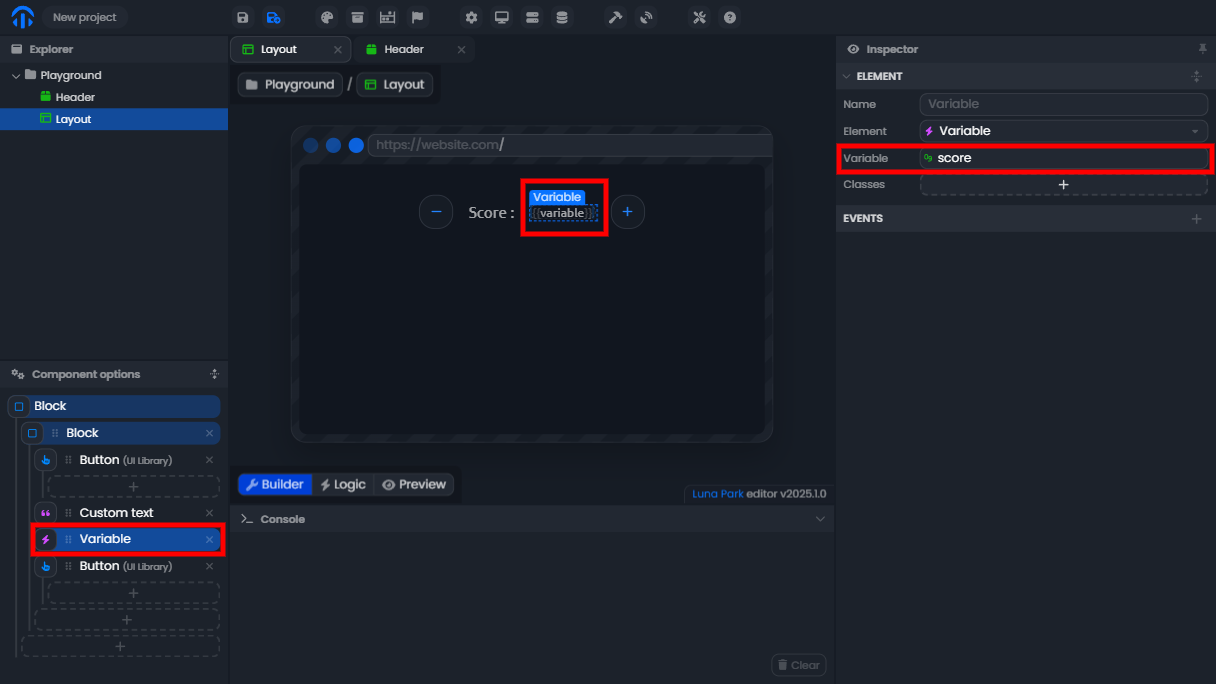Click the plus button on canvas

(628, 212)
